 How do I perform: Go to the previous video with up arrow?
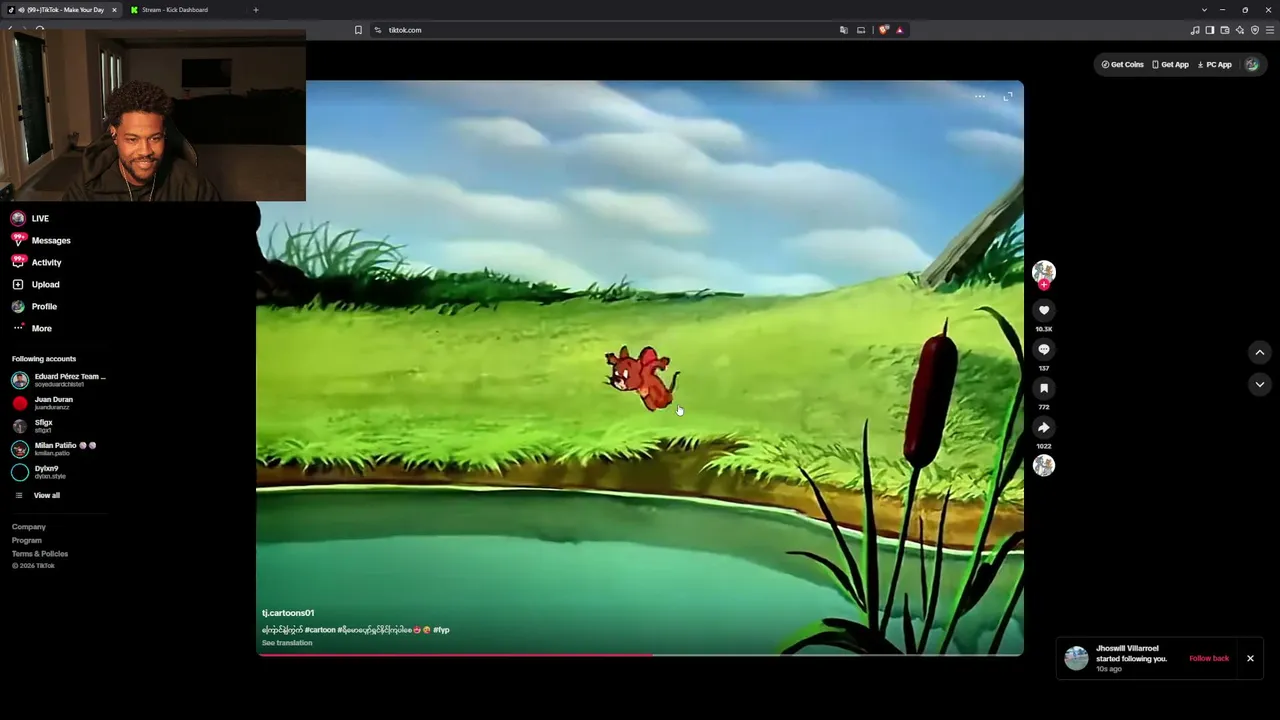pyautogui.click(x=1260, y=352)
